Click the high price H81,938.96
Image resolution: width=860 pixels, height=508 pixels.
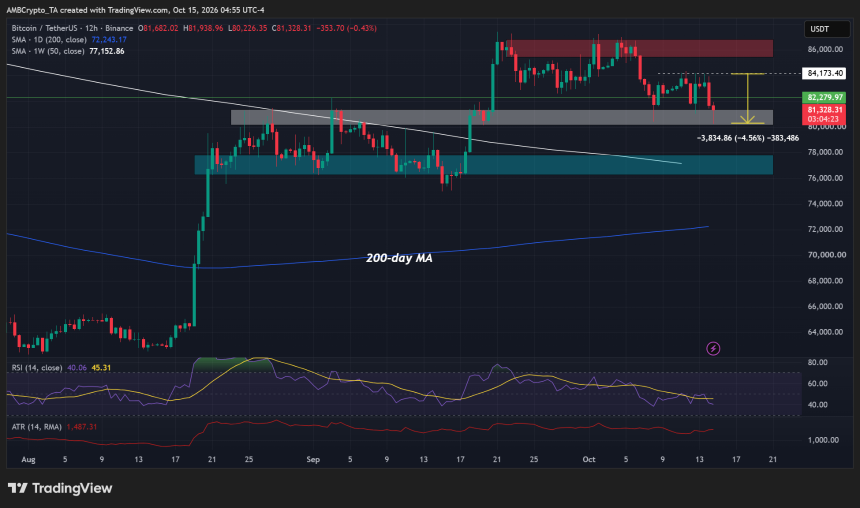click(203, 28)
